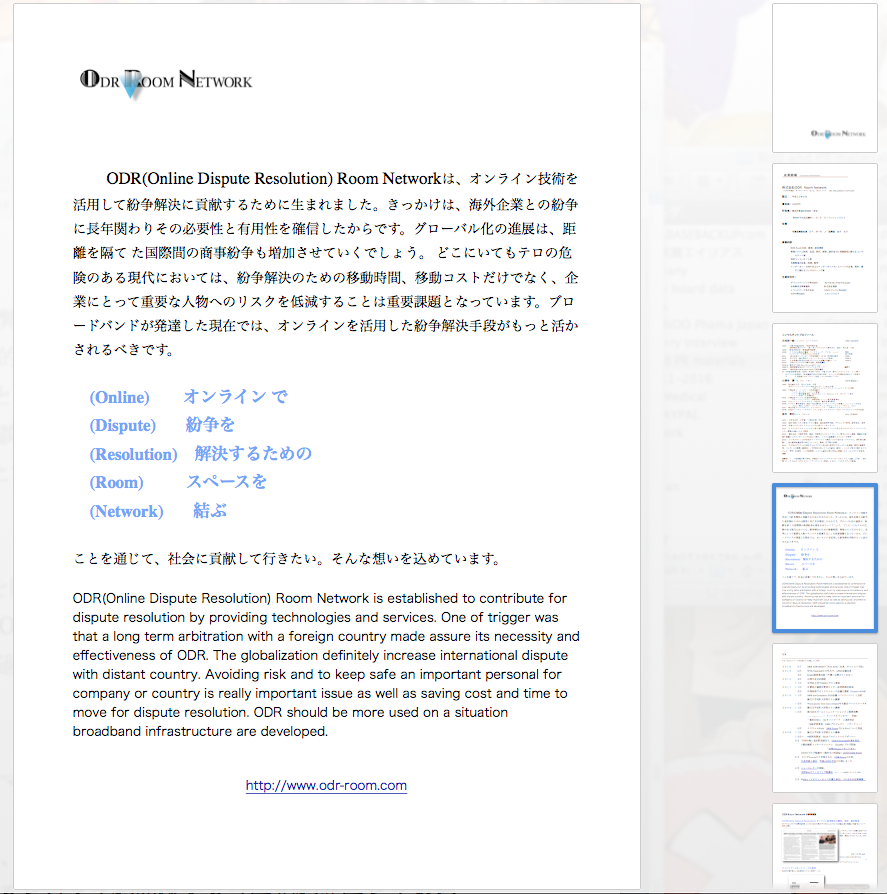
Task: Open the http://www.odr-room.com link
Action: point(326,785)
